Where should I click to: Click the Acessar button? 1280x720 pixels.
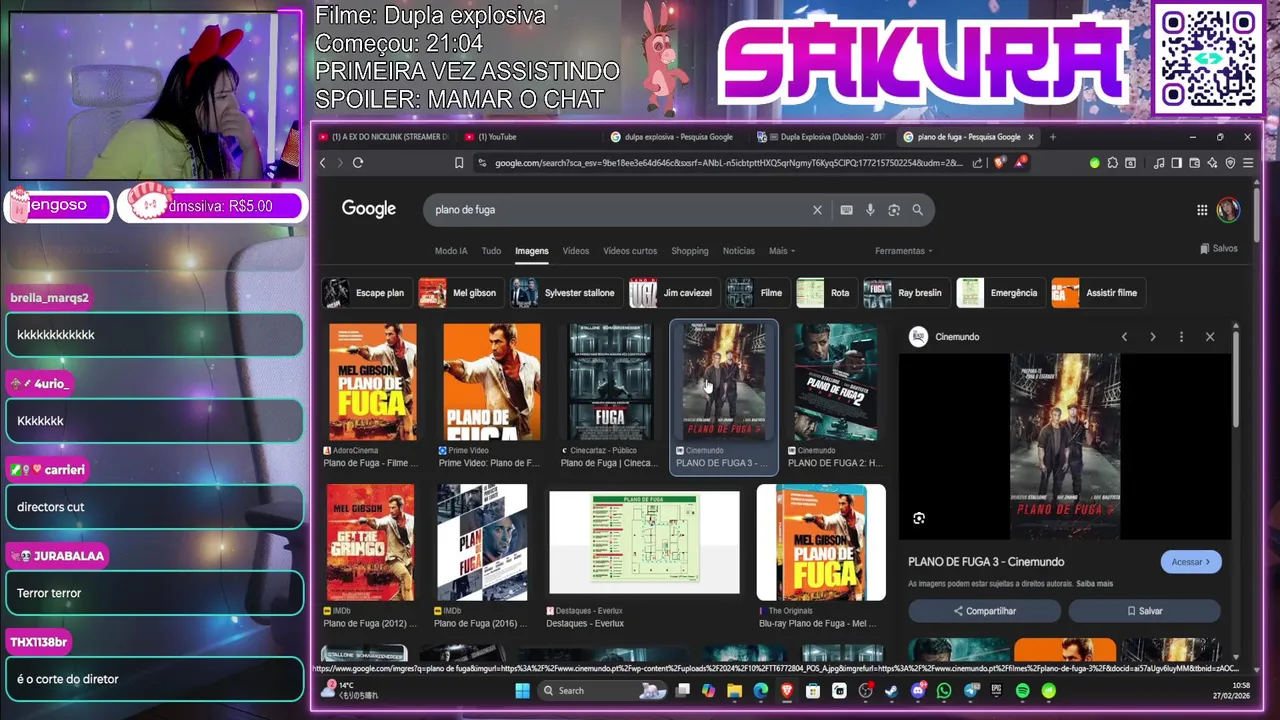1191,562
